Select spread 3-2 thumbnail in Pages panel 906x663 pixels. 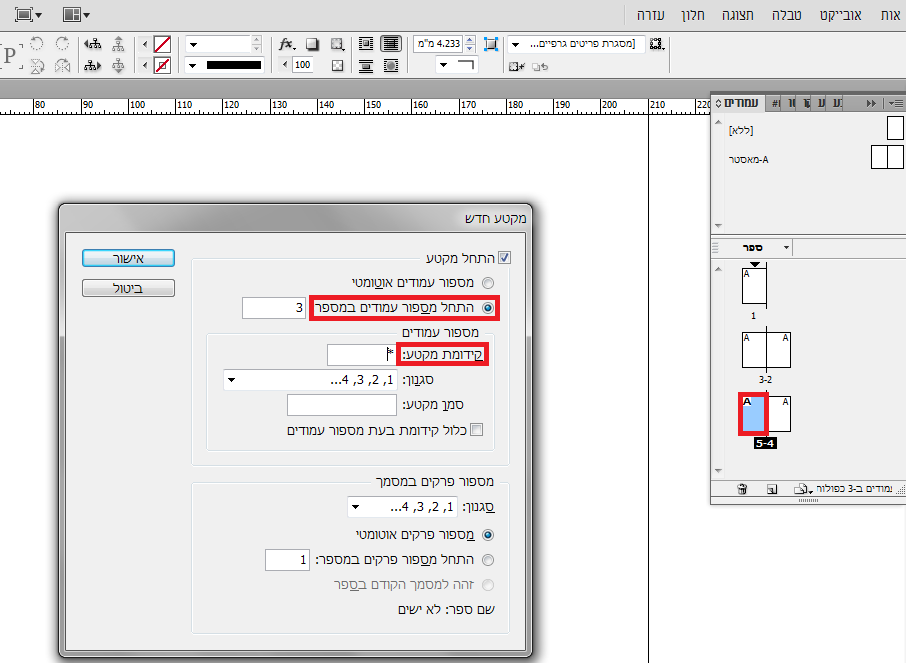click(766, 350)
